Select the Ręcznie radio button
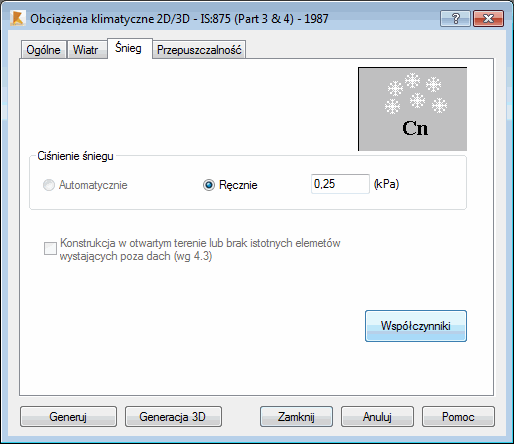 (x=209, y=185)
